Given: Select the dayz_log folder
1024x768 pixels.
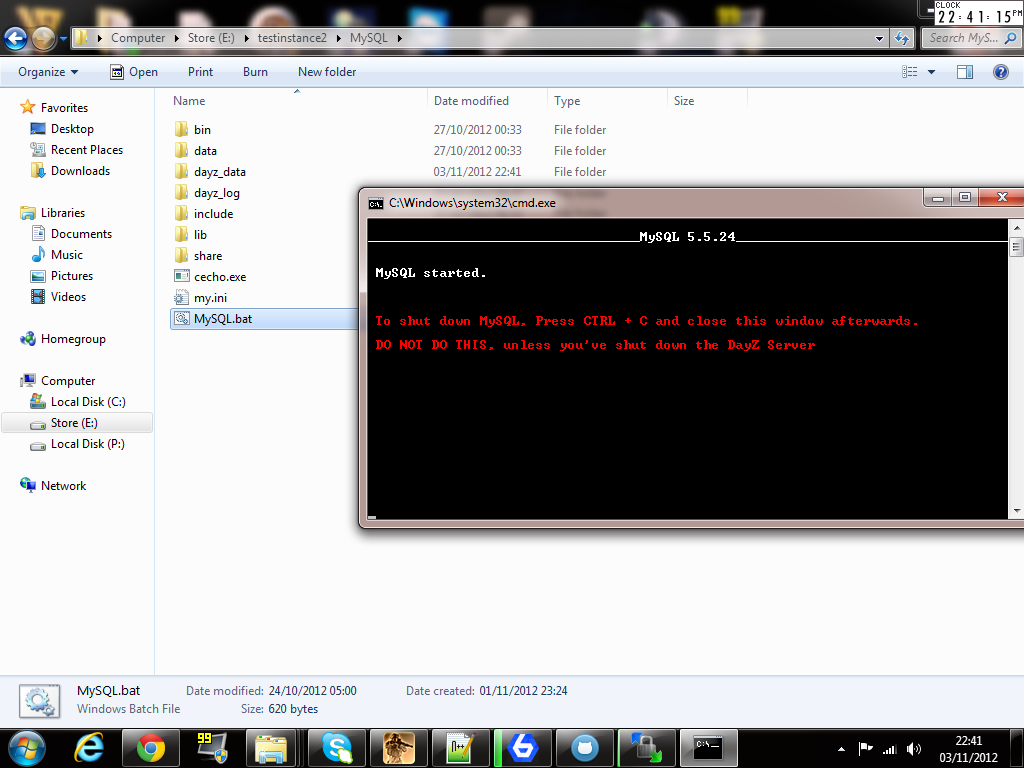Looking at the screenshot, I should point(217,193).
